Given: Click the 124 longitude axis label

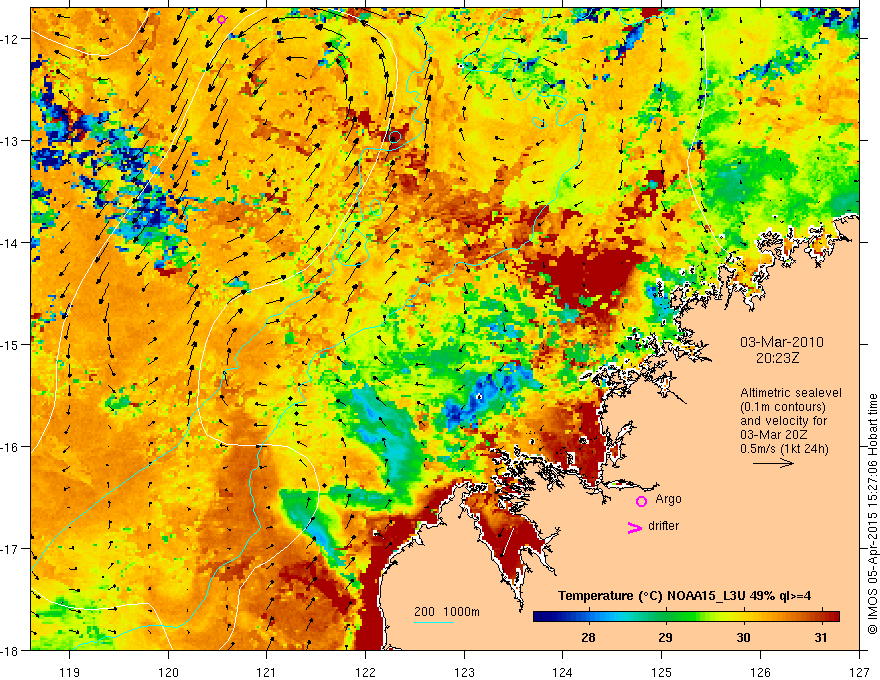Looking at the screenshot, I should (x=563, y=672).
